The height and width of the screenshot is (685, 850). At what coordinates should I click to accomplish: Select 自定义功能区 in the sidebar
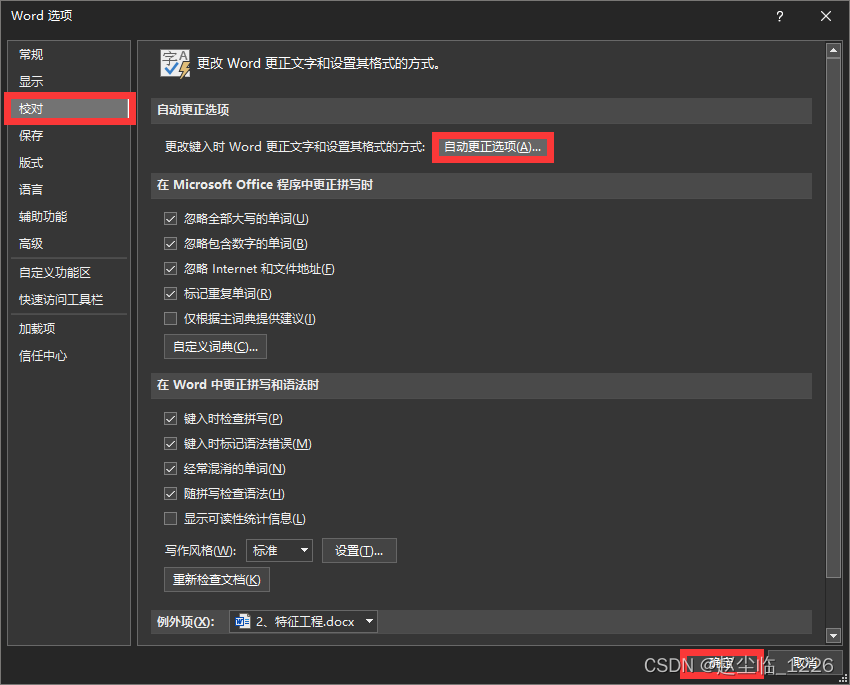pyautogui.click(x=69, y=273)
